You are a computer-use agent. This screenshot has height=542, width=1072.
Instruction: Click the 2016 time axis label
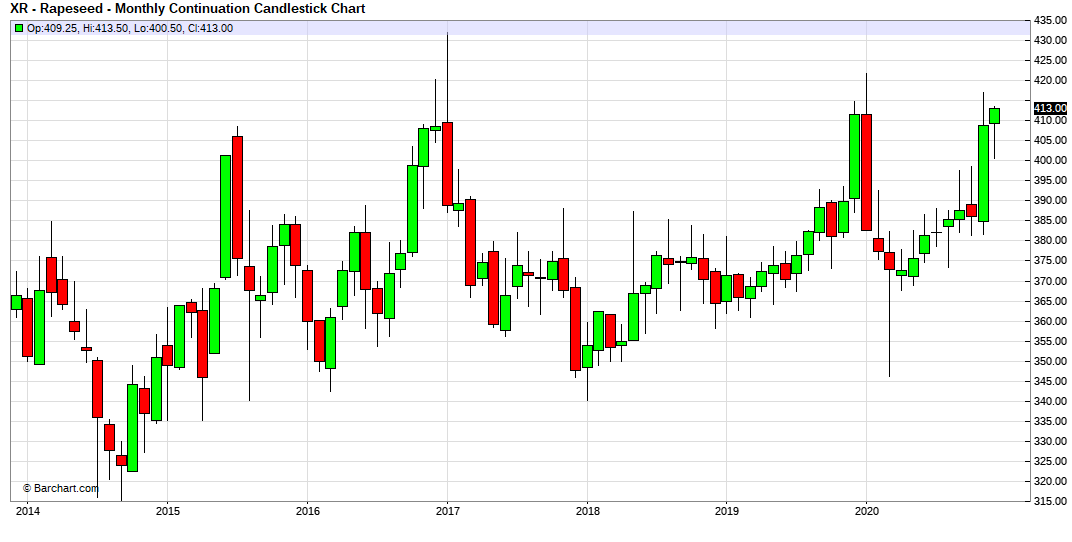pos(307,510)
